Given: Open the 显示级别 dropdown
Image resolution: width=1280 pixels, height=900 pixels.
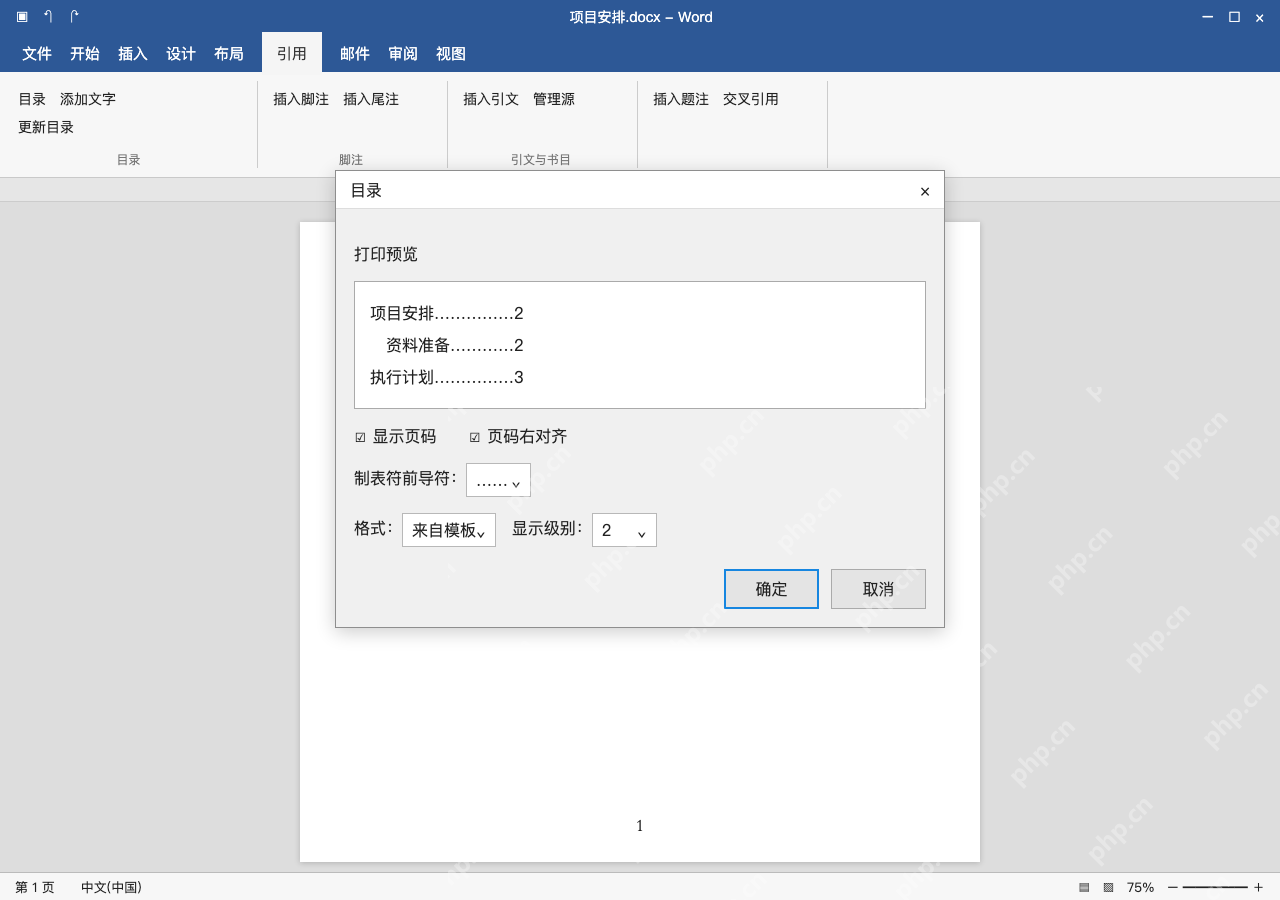Looking at the screenshot, I should pyautogui.click(x=624, y=530).
